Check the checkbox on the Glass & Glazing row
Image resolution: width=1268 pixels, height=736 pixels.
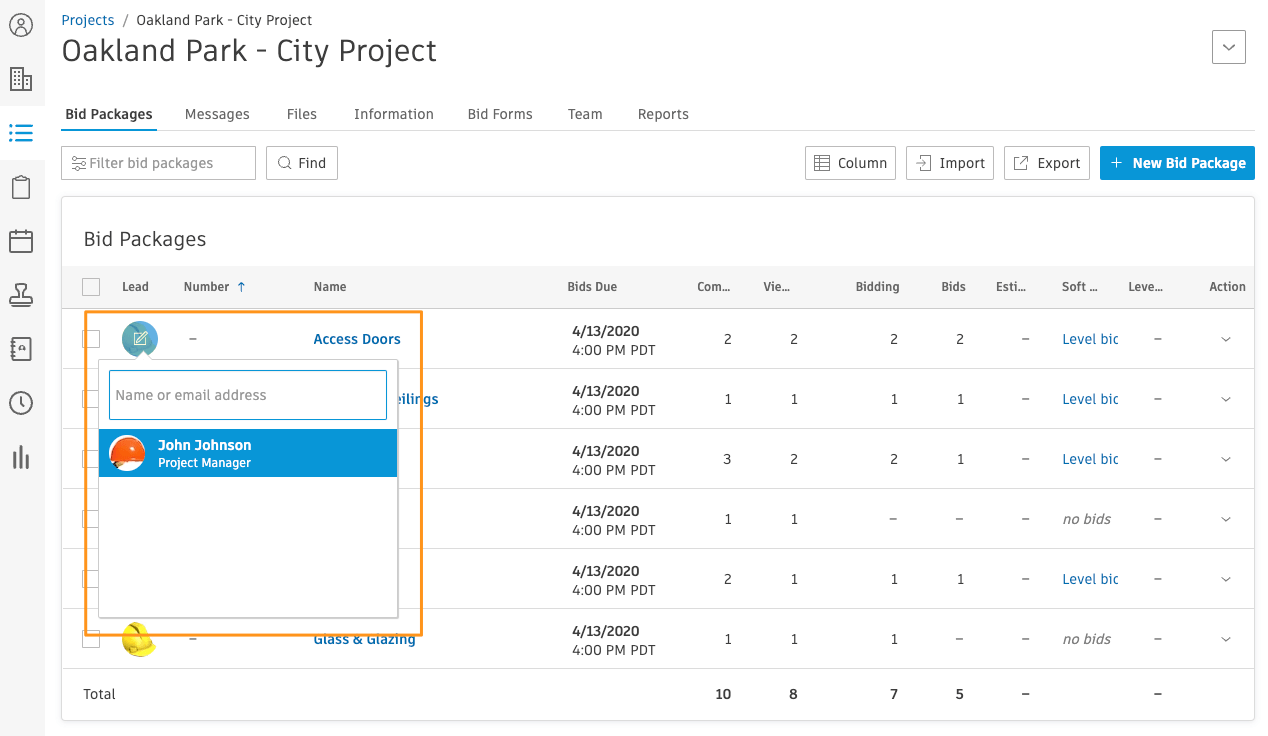point(91,639)
